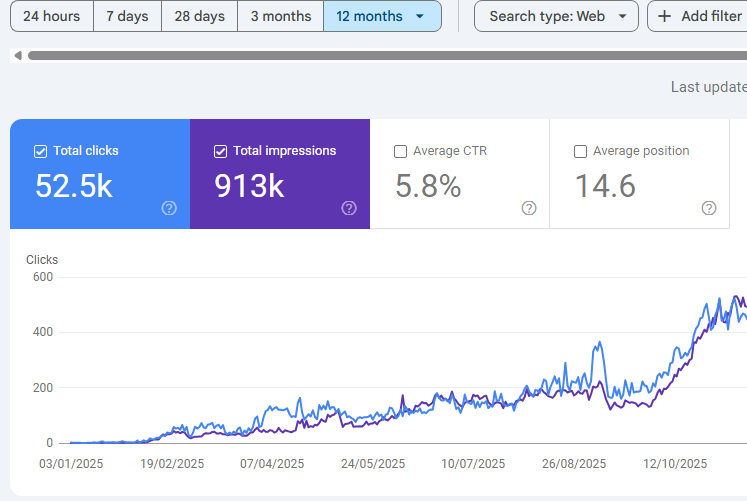
Task: Open the 12 months date range dropdown arrow
Action: (419, 17)
